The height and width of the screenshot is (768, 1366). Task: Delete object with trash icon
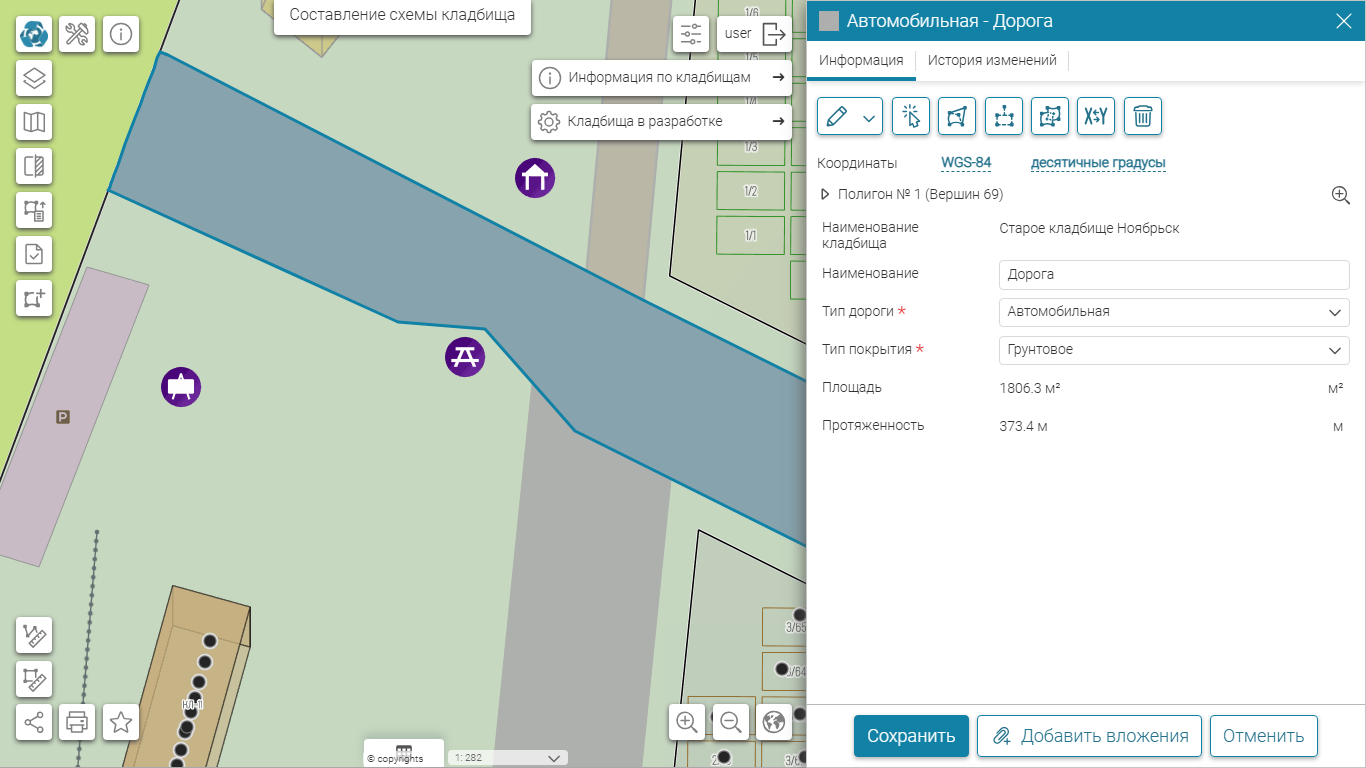point(1142,117)
